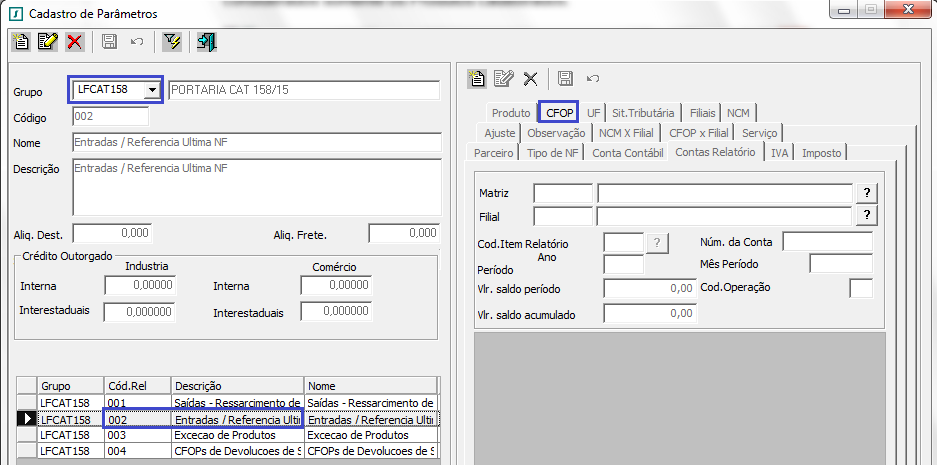The height and width of the screenshot is (465, 937).
Task: Click the Cod.Item Relatório input field
Action: [623, 243]
